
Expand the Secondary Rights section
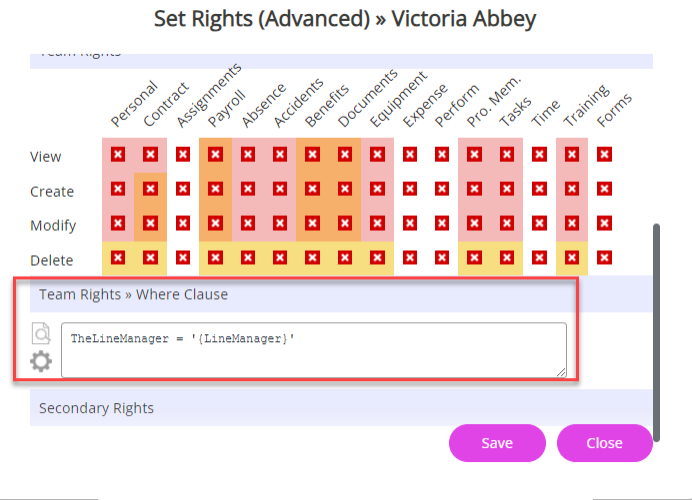click(x=96, y=408)
